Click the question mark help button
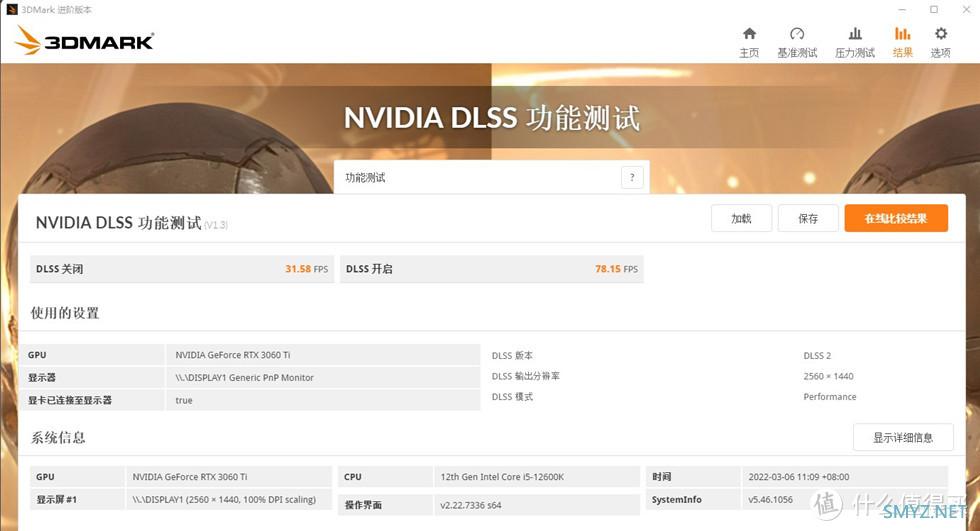 (632, 177)
